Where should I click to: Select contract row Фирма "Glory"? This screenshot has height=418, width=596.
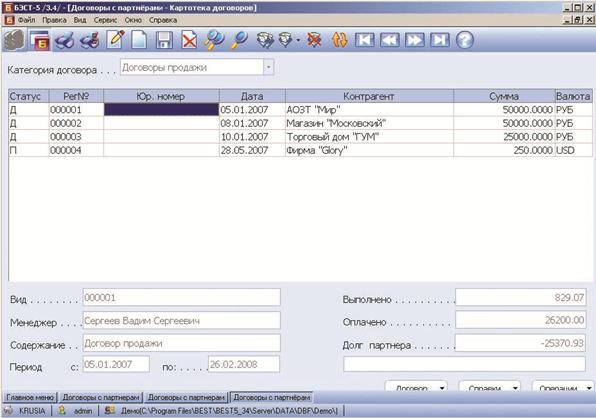(300, 150)
